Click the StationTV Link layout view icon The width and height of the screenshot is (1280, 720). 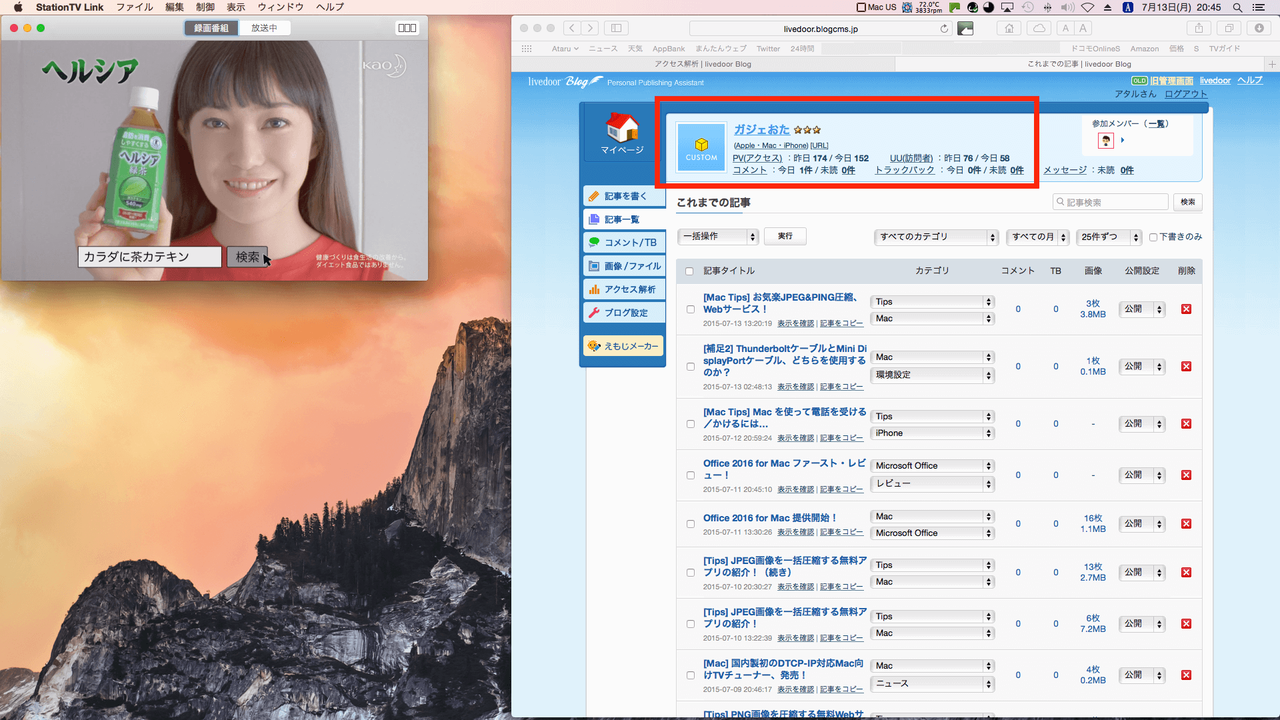point(407,28)
